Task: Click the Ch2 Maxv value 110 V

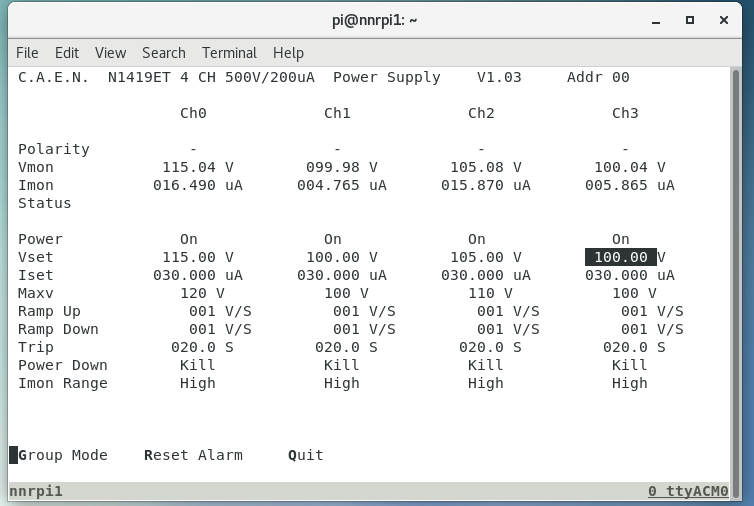Action: pos(490,293)
